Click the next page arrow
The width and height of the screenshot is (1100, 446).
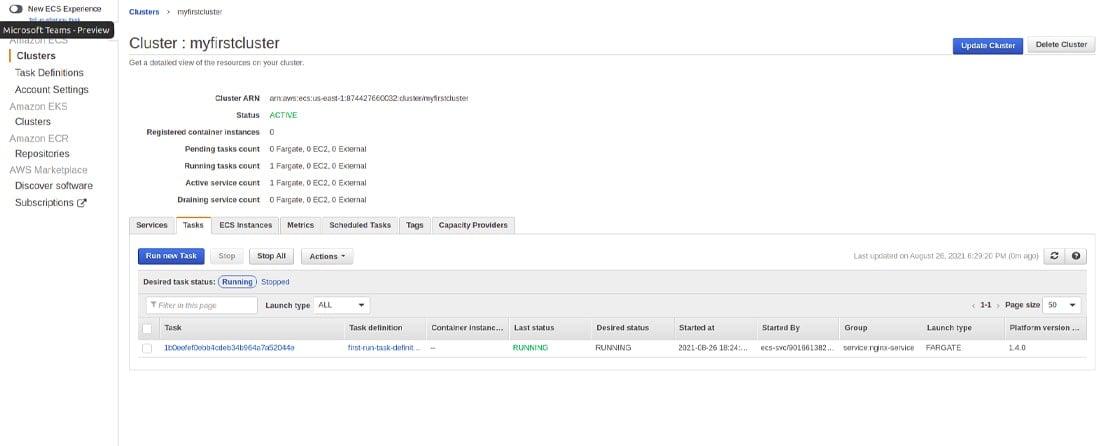point(998,306)
